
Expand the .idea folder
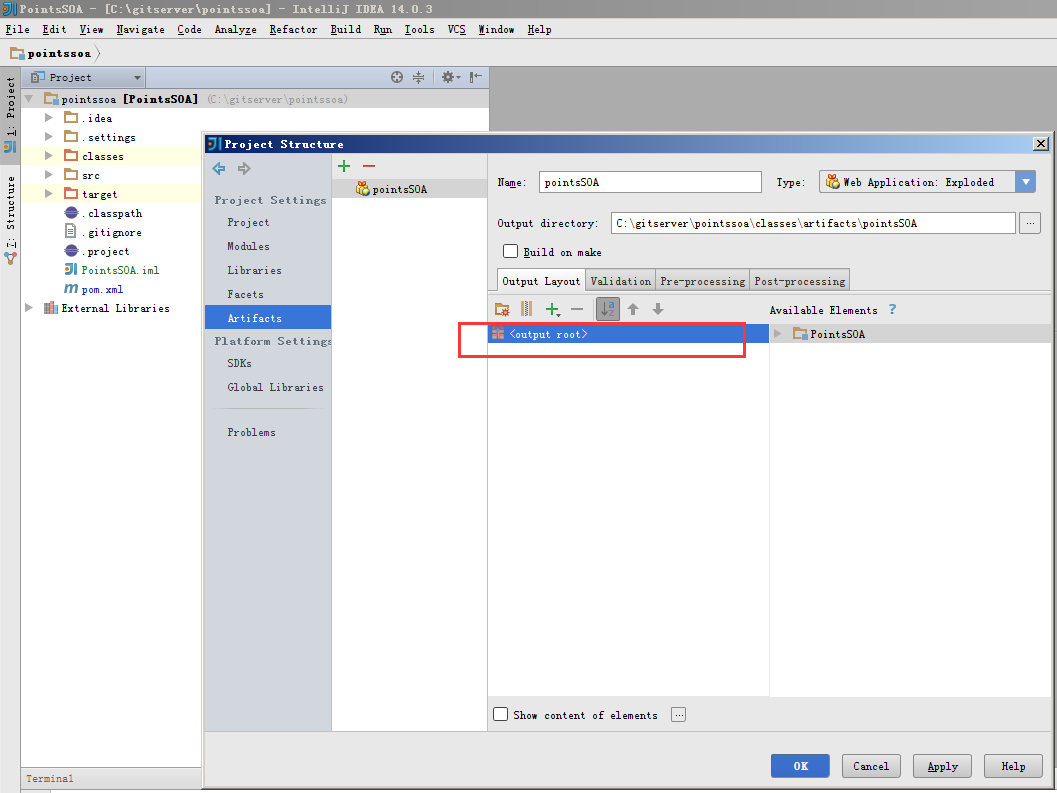[x=49, y=117]
